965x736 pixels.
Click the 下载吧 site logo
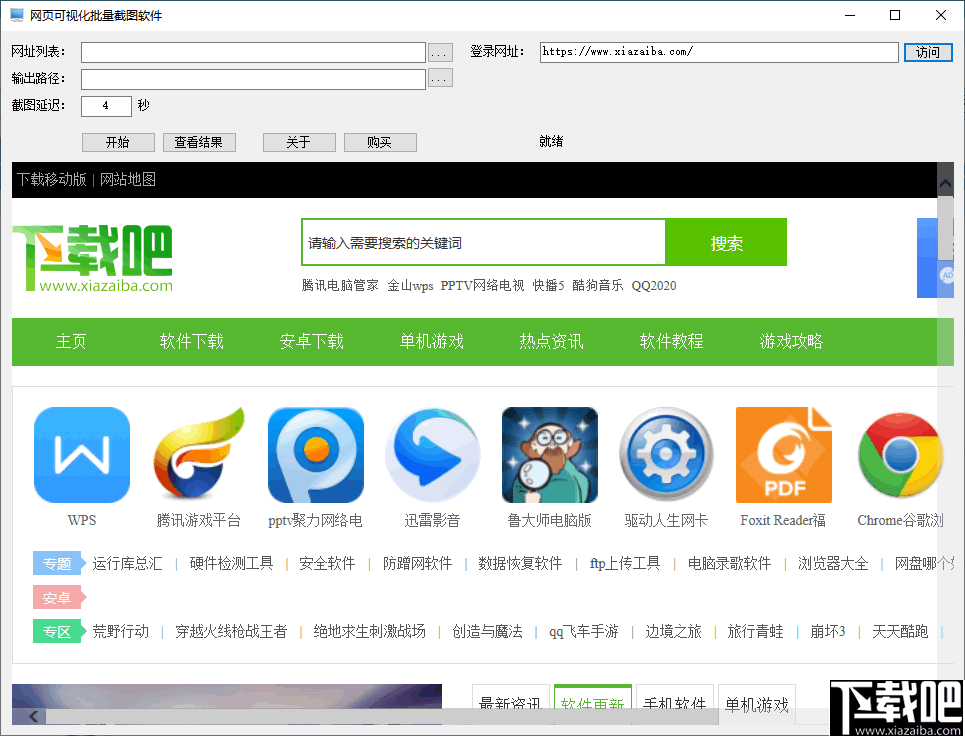pyautogui.click(x=91, y=250)
